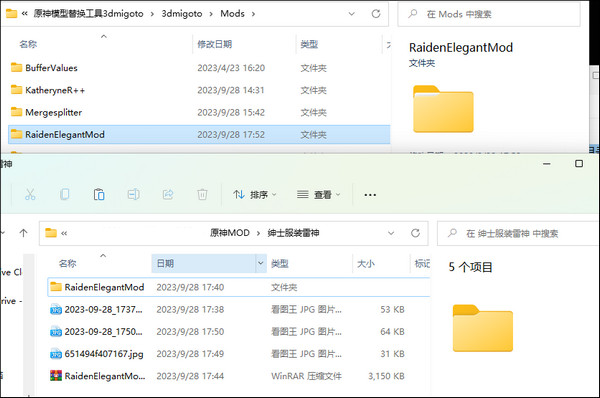Click the folder icon in upper address bar
Screen dimensions: 600x398
pyautogui.click(x=11, y=14)
